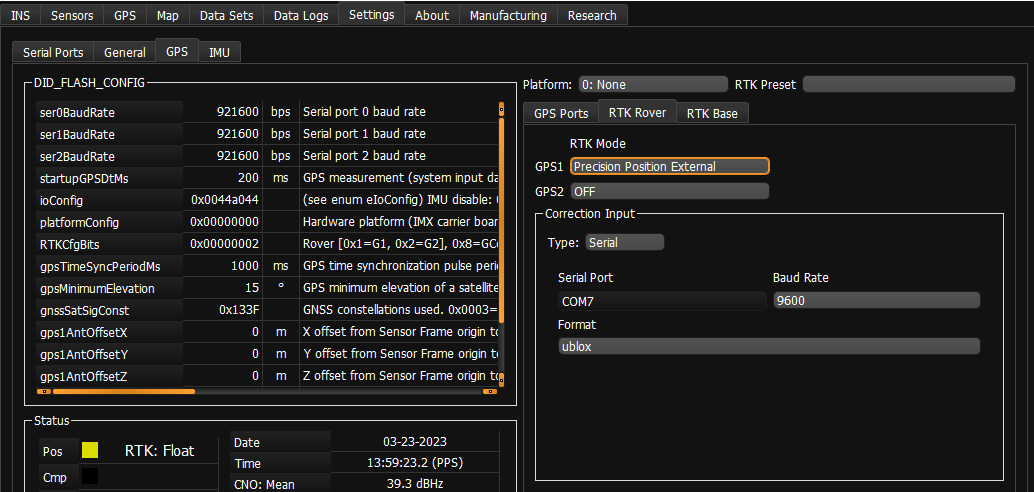1034x492 pixels.
Task: Edit the ioConfig value 0x0044a044
Action: click(x=222, y=200)
